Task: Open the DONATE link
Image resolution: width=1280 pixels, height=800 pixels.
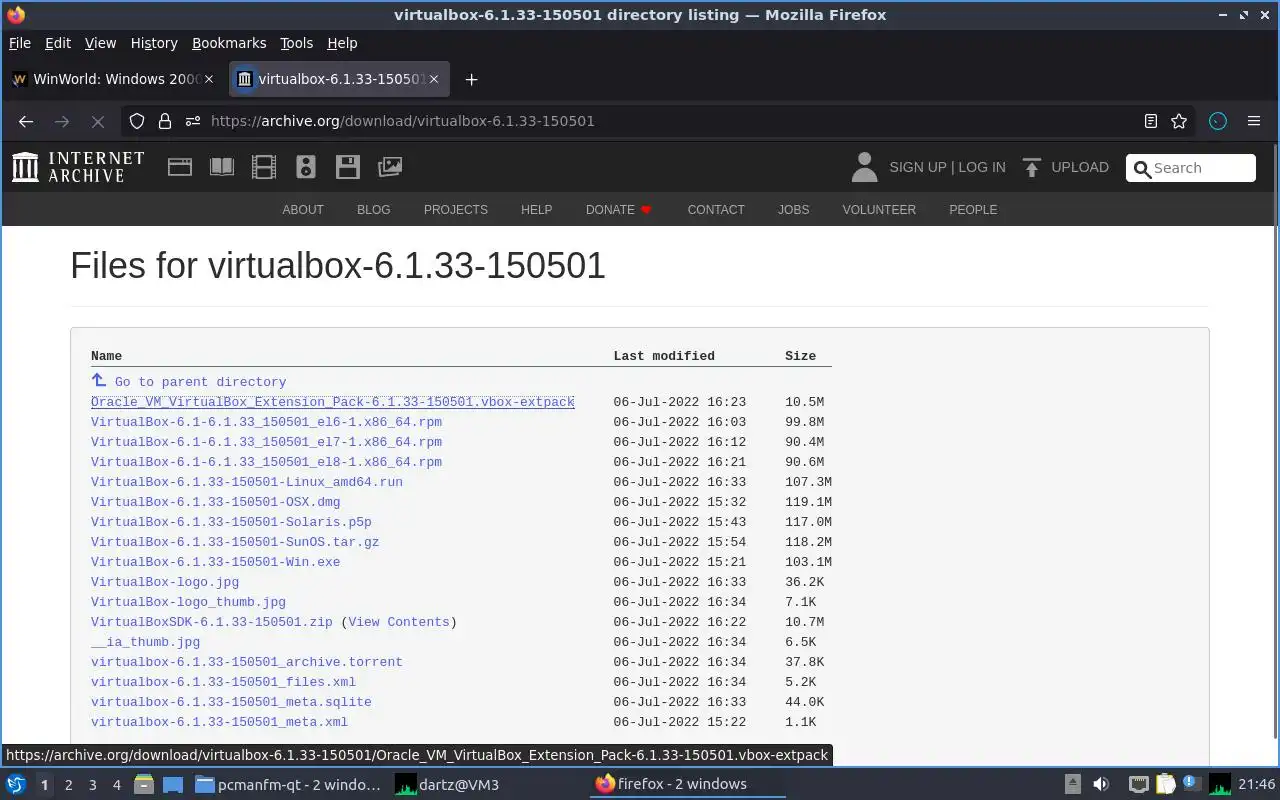Action: [619, 210]
